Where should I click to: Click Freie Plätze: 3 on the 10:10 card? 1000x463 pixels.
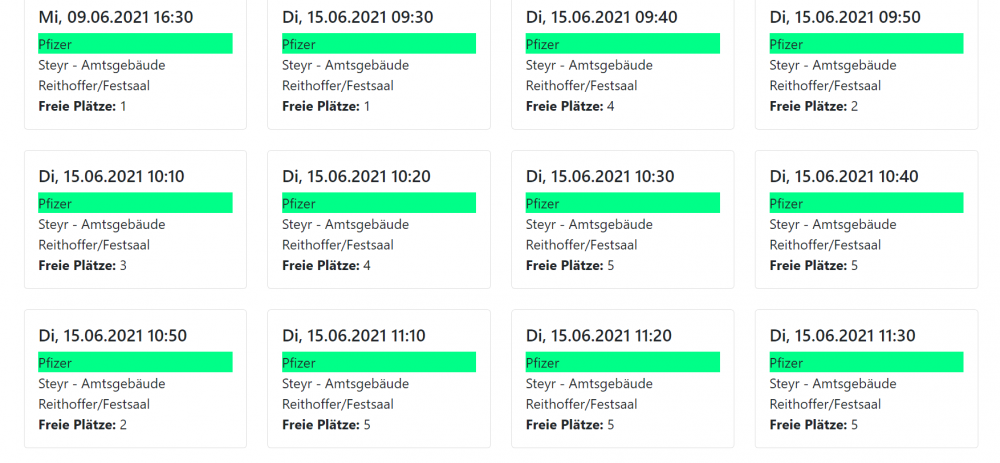point(82,265)
